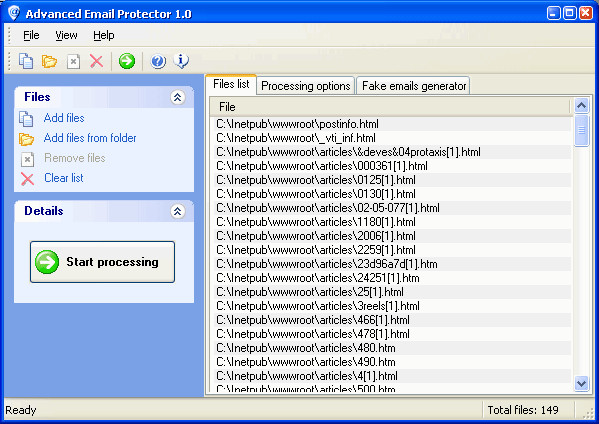Collapse the Files panel with its chevron
599x424 pixels.
click(x=177, y=97)
